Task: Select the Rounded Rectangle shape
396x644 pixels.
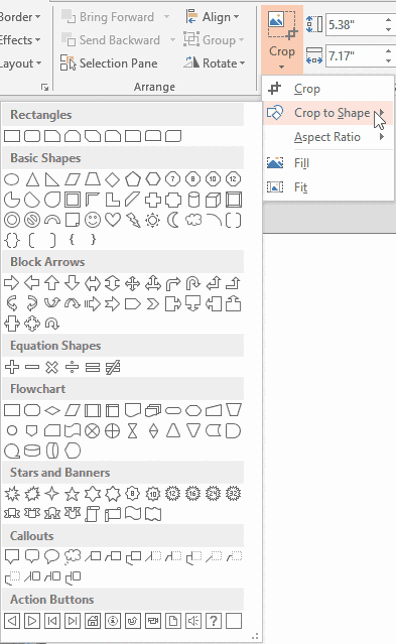Action: click(x=32, y=136)
